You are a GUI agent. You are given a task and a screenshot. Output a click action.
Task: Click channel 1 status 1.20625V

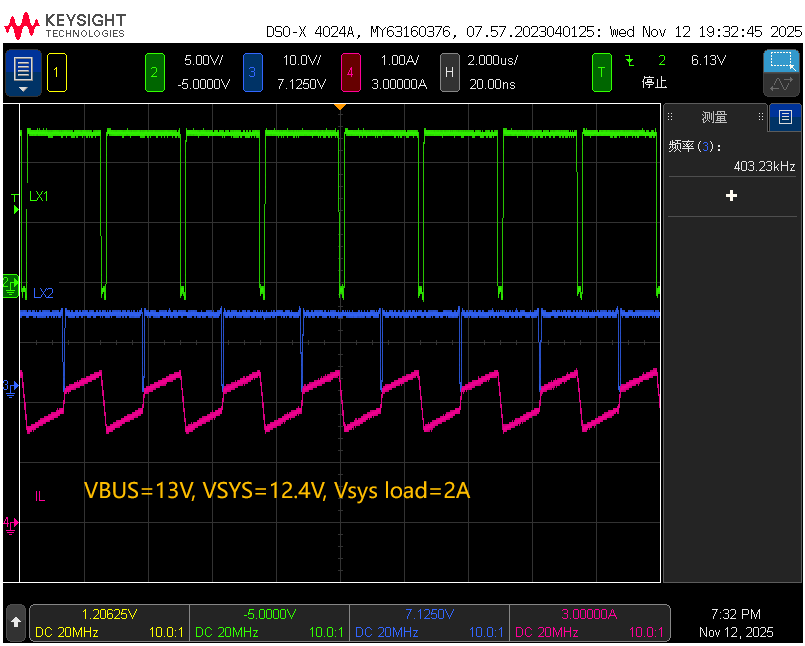coord(109,614)
